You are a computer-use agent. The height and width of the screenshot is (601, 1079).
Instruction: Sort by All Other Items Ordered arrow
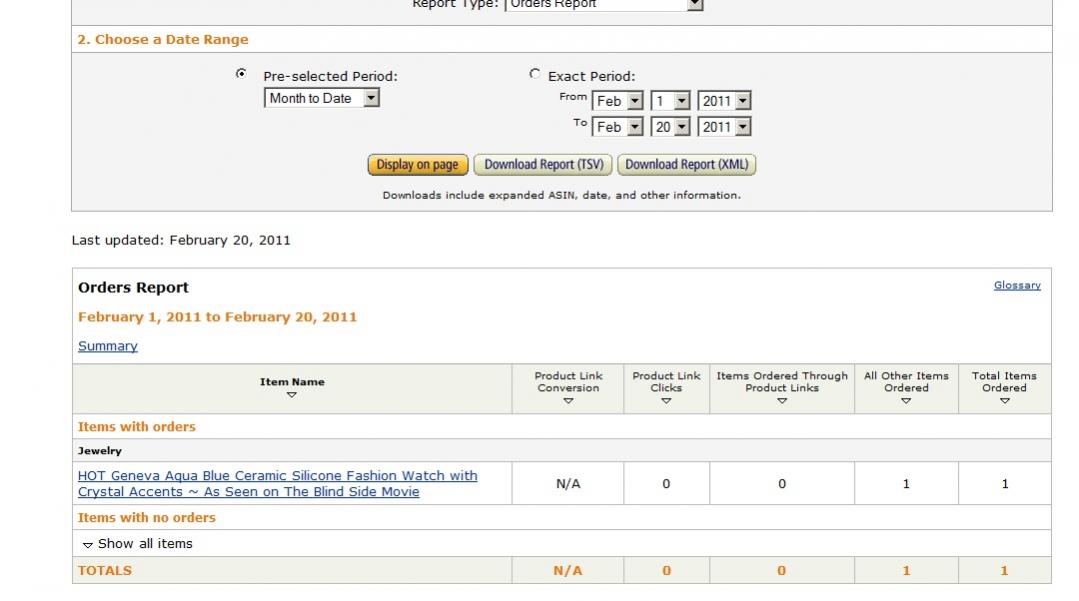click(906, 401)
